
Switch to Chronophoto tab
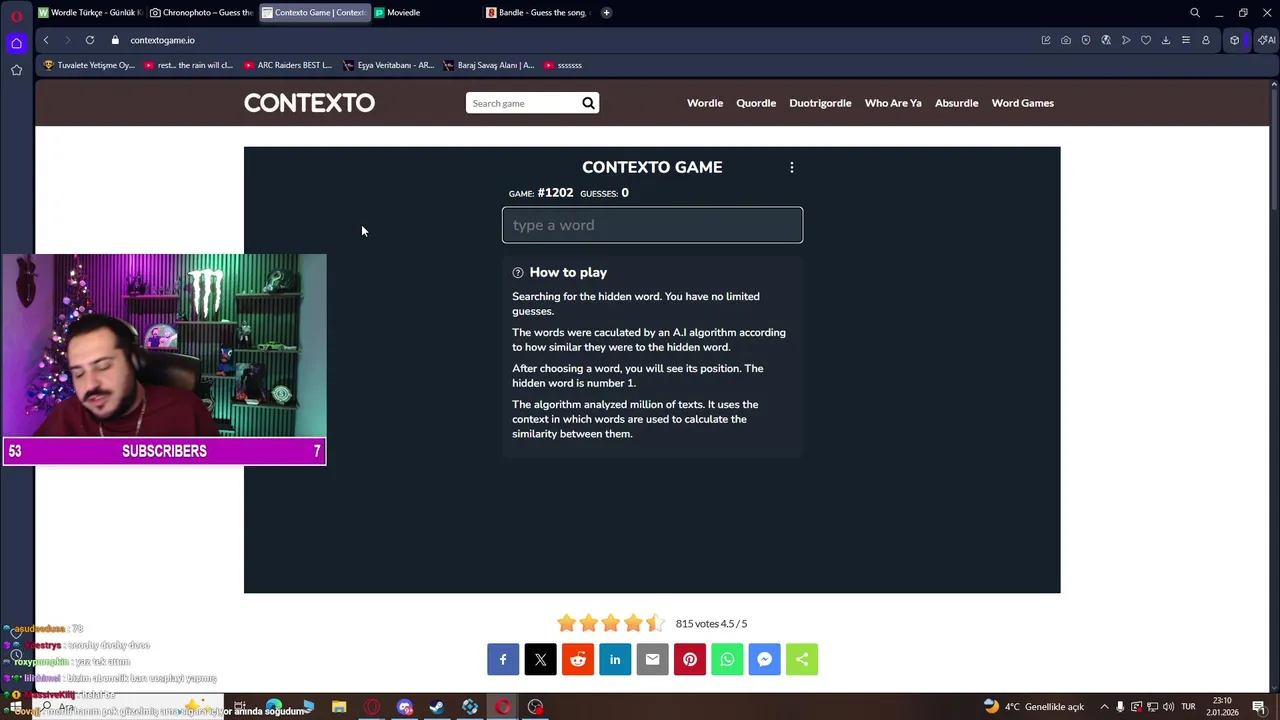coord(202,13)
